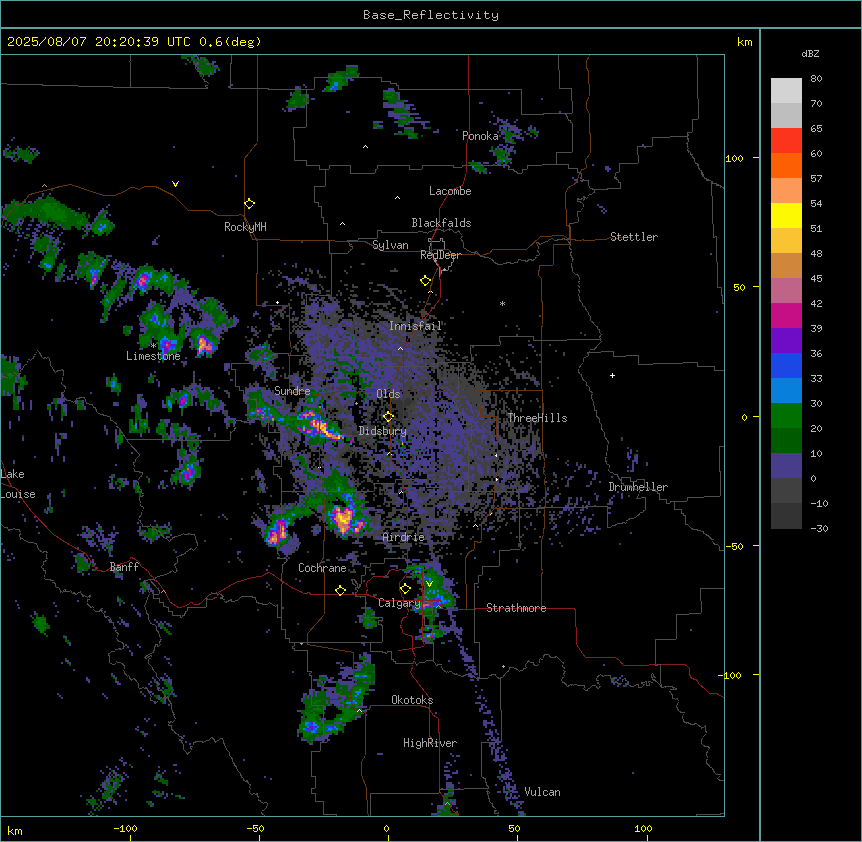Click the Ponoka town label
This screenshot has height=842, width=862.
480,136
